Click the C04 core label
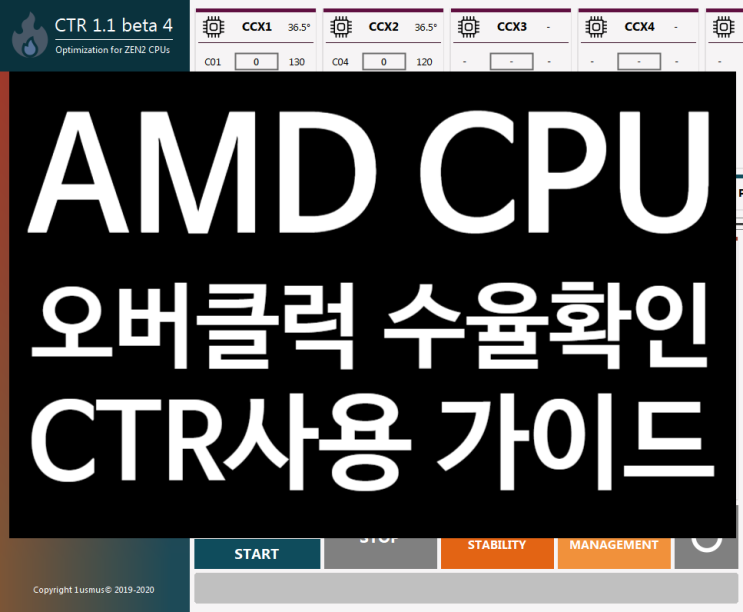743x612 pixels. click(x=340, y=62)
